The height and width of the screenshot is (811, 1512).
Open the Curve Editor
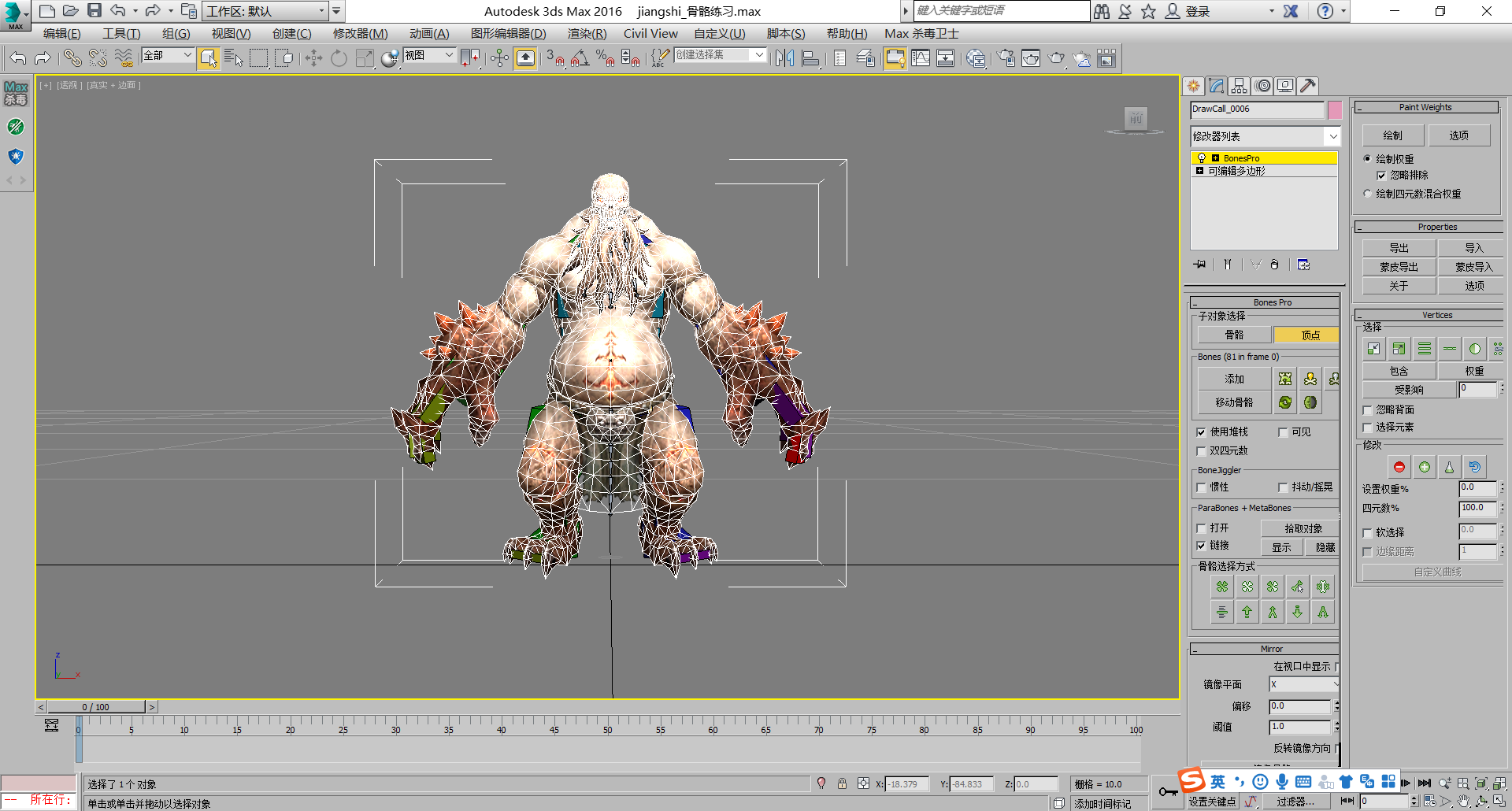pyautogui.click(x=920, y=57)
